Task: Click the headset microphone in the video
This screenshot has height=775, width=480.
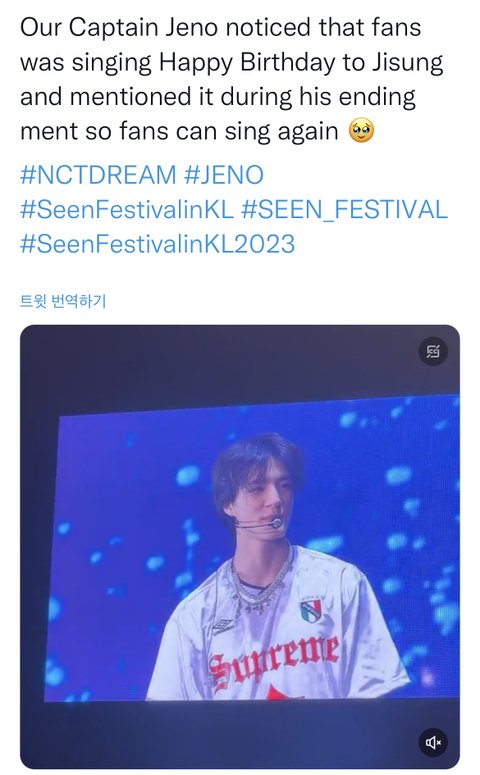Action: 276,523
